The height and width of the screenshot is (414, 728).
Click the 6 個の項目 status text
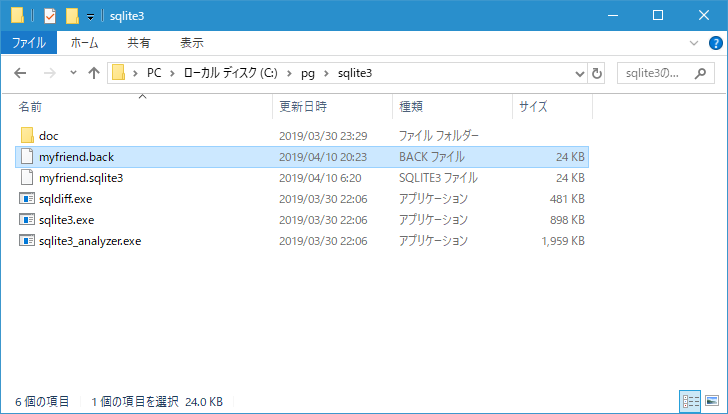42,401
